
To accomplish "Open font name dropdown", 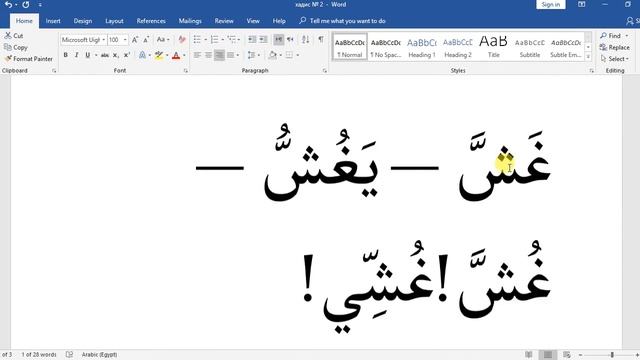I will point(103,40).
